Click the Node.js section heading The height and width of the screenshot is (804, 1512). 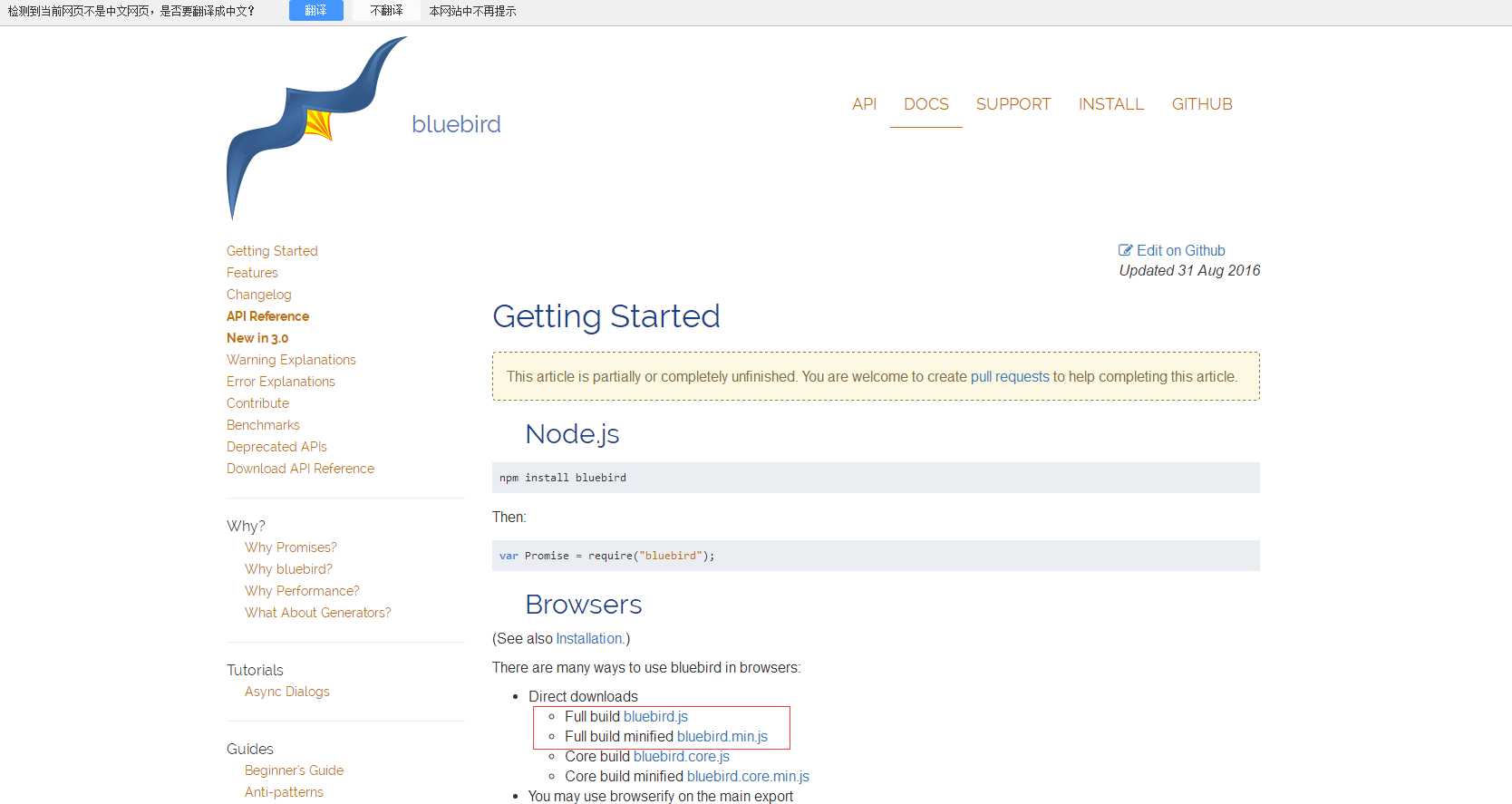(x=572, y=434)
